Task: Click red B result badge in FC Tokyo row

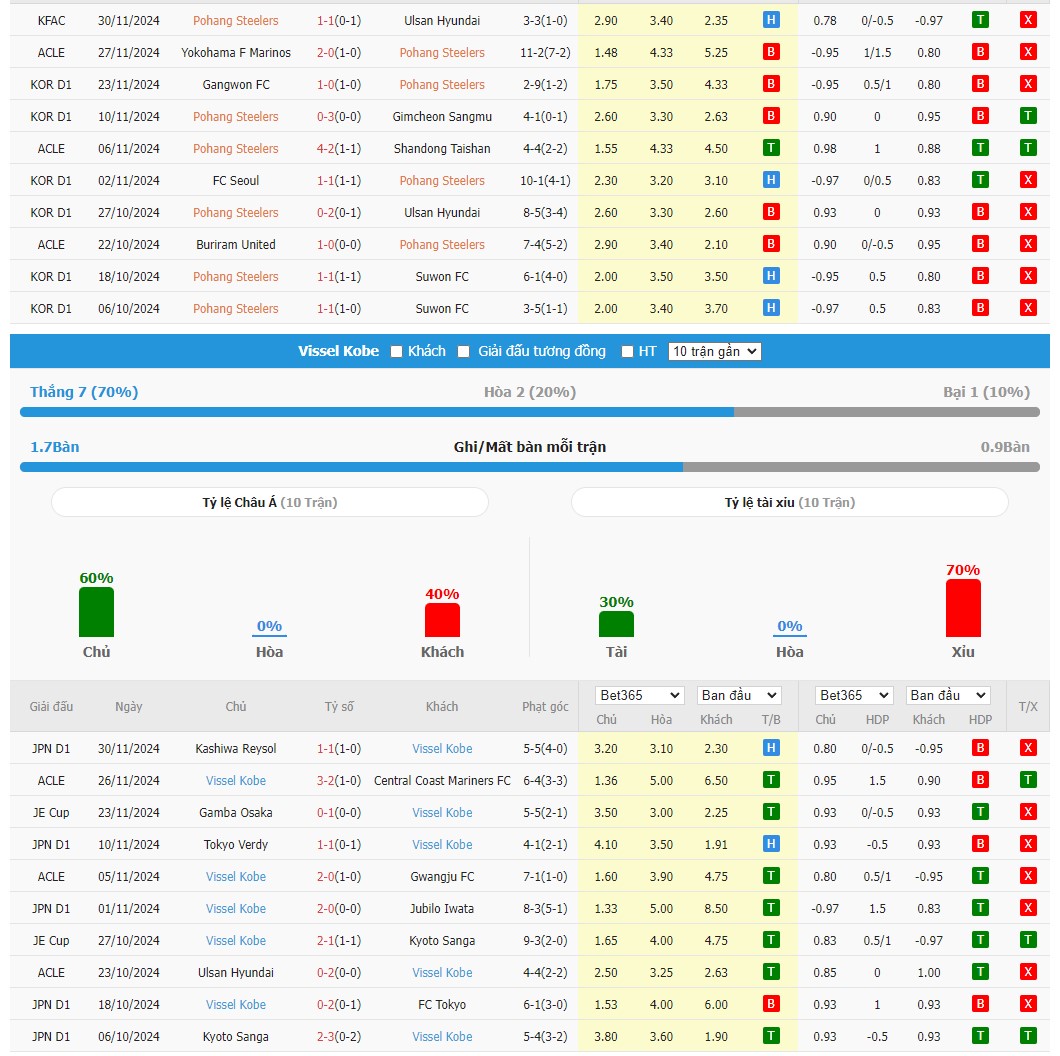Action: tap(771, 1004)
